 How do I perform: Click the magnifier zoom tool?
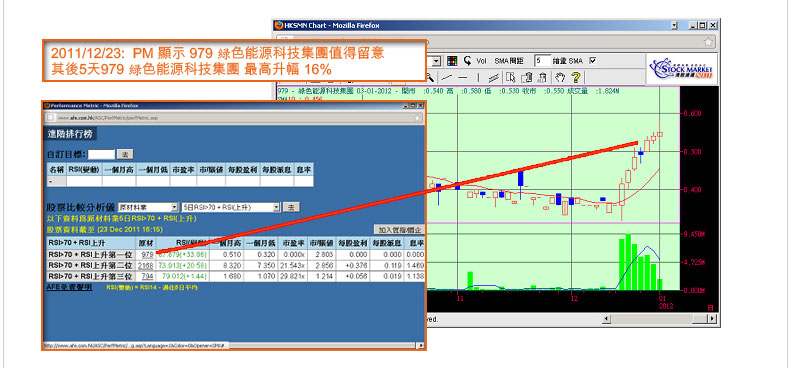pos(430,77)
